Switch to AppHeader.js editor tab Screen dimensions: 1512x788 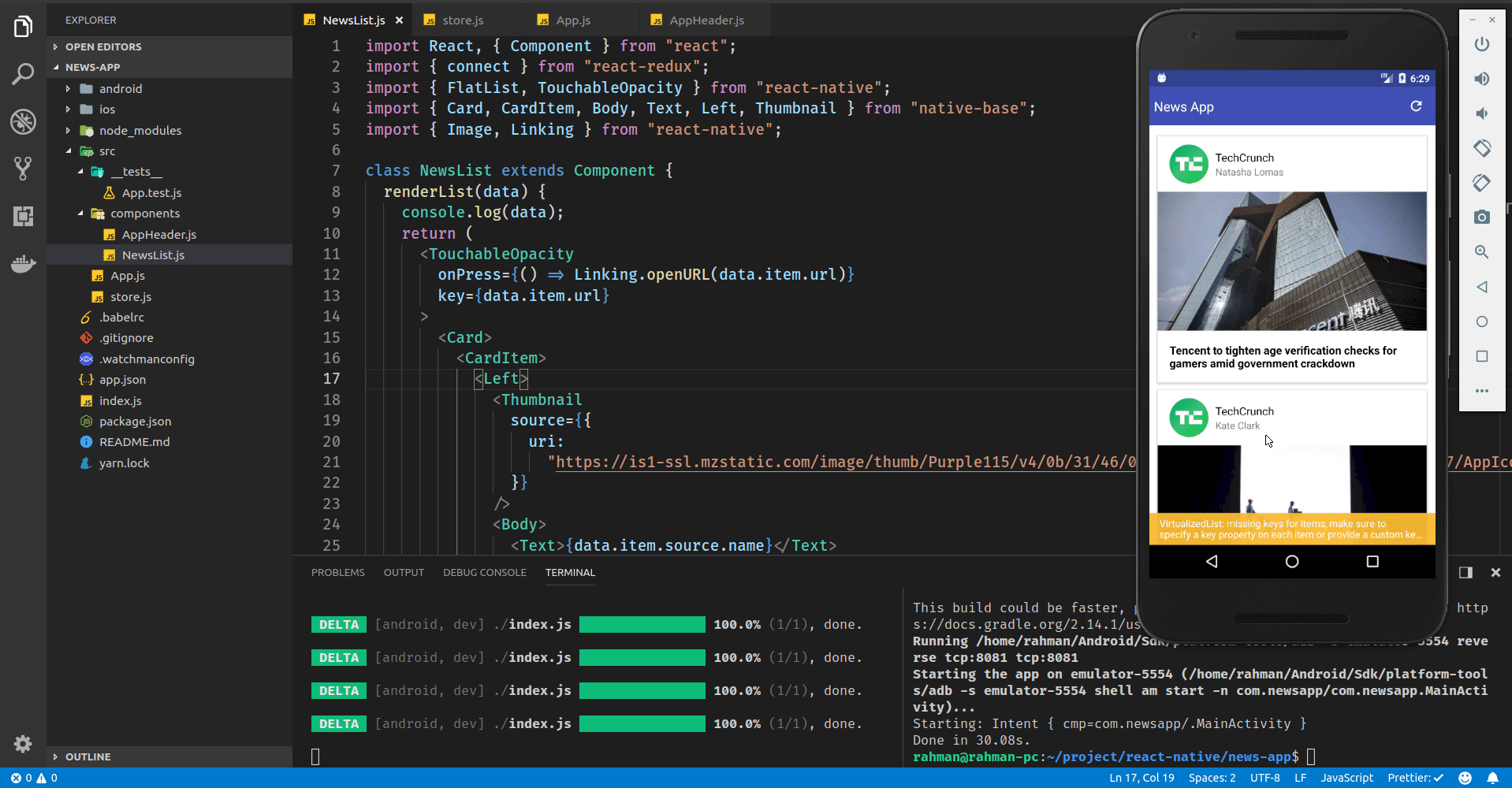click(x=706, y=20)
